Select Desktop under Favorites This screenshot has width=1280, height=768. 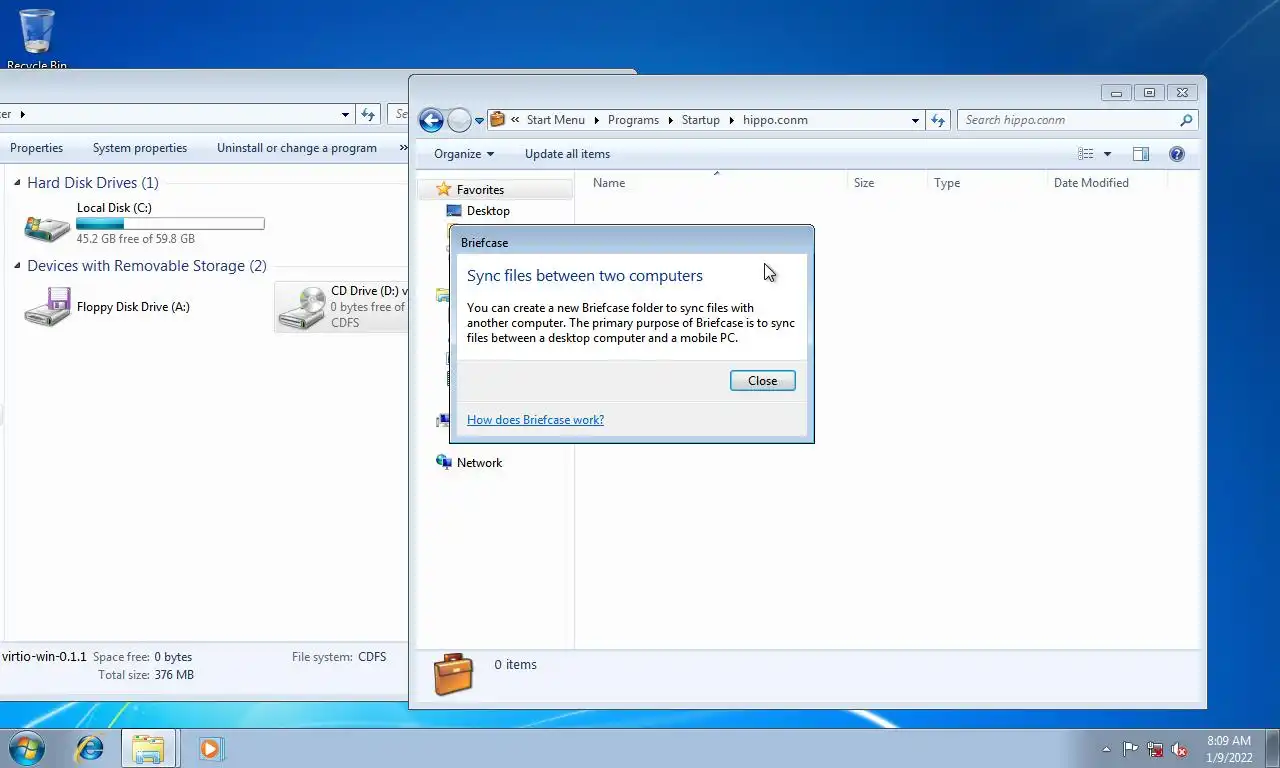[x=488, y=211]
